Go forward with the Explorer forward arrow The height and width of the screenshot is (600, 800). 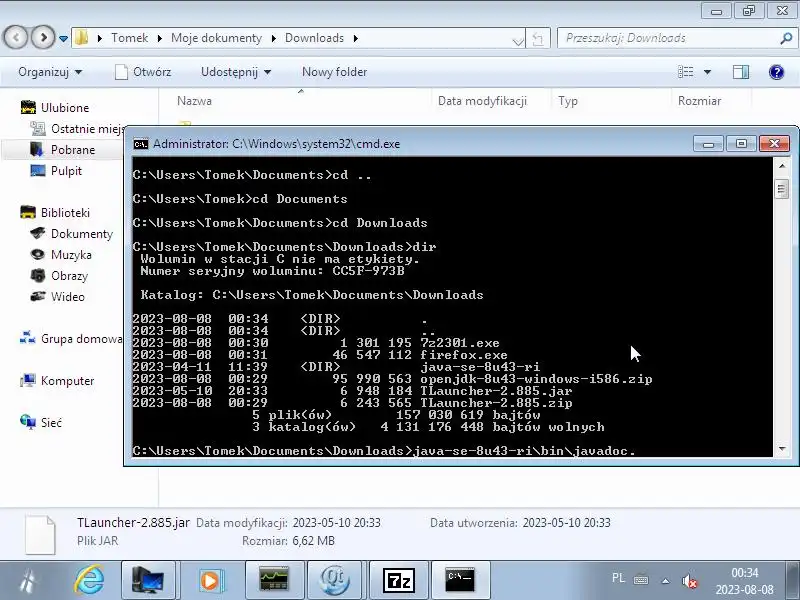[43, 37]
